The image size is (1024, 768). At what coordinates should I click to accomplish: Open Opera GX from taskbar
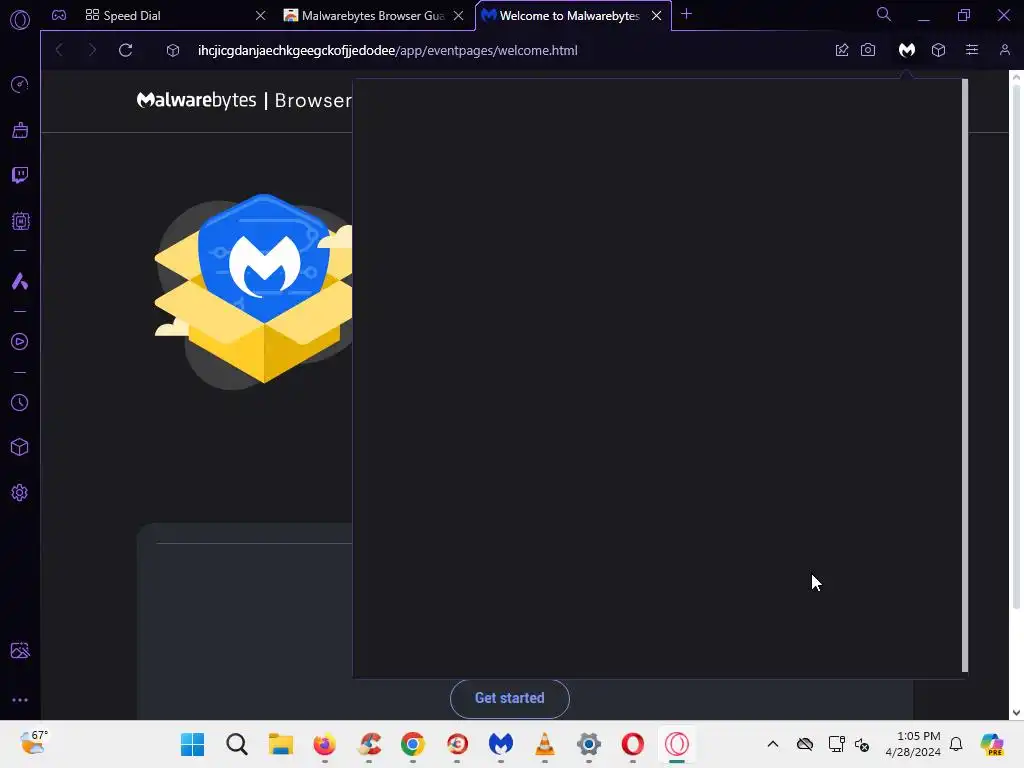[677, 744]
